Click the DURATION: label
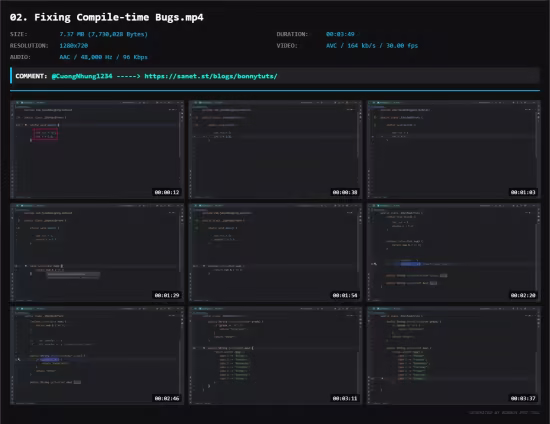 pyautogui.click(x=292, y=34)
